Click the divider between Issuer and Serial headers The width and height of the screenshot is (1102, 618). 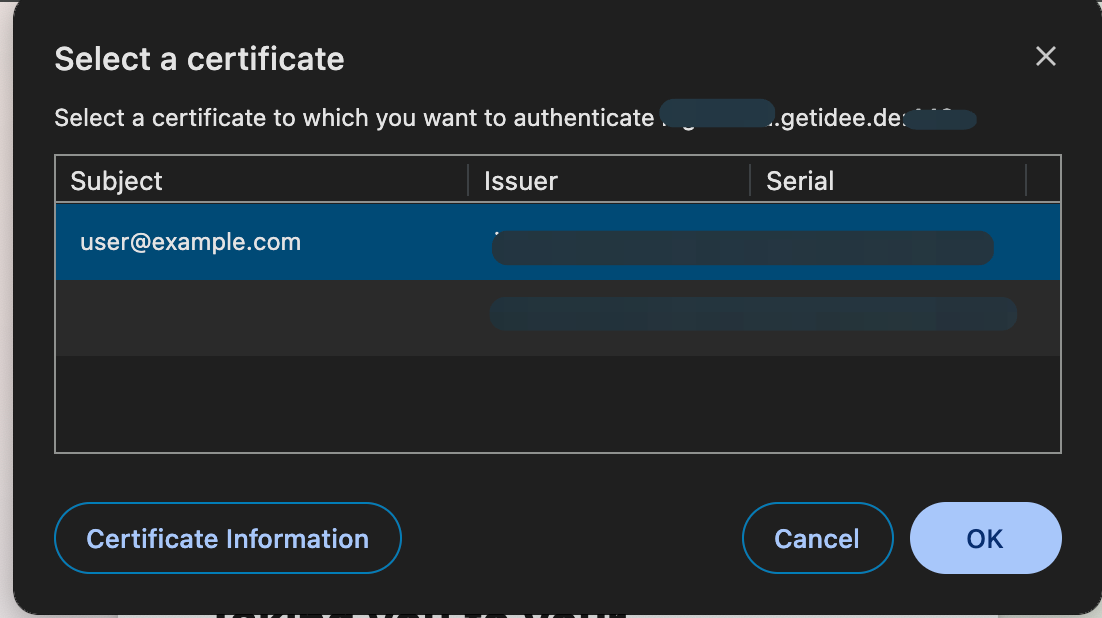(750, 181)
